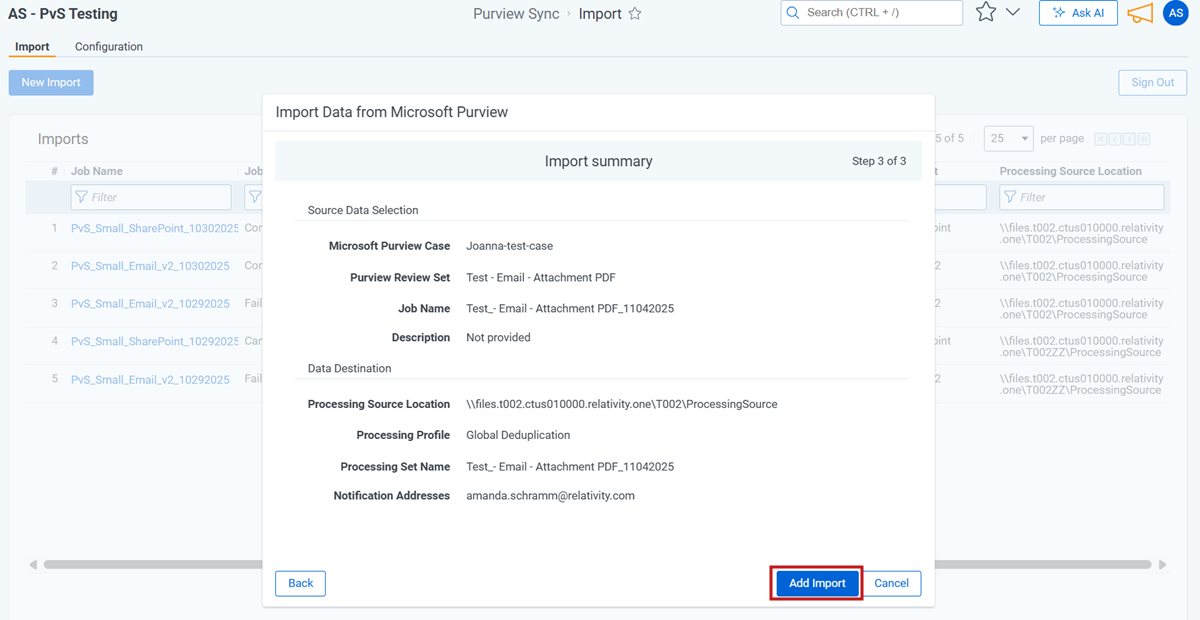Go Back to the previous import step
Viewport: 1200px width, 620px height.
click(300, 583)
